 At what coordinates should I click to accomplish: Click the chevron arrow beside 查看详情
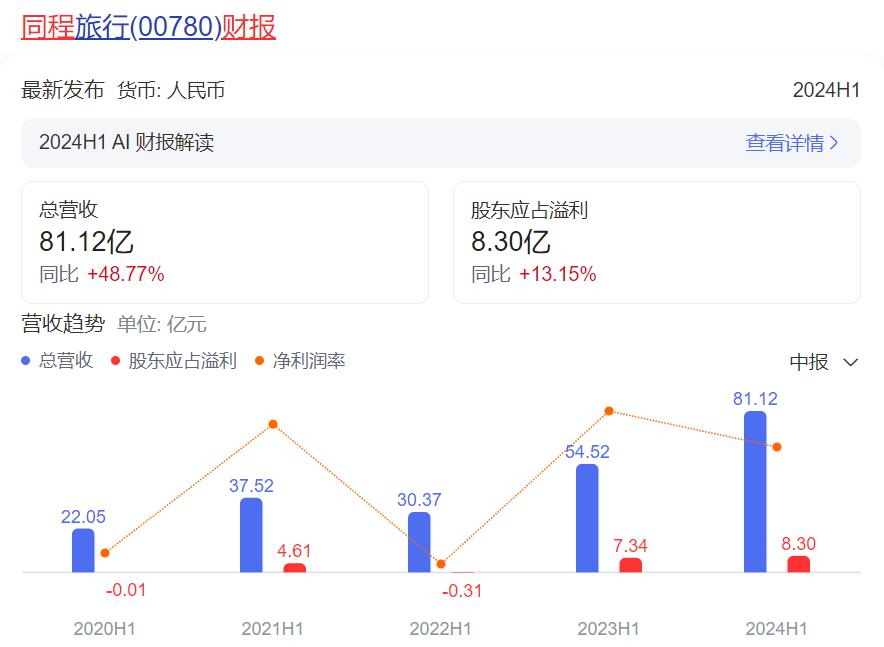[834, 143]
